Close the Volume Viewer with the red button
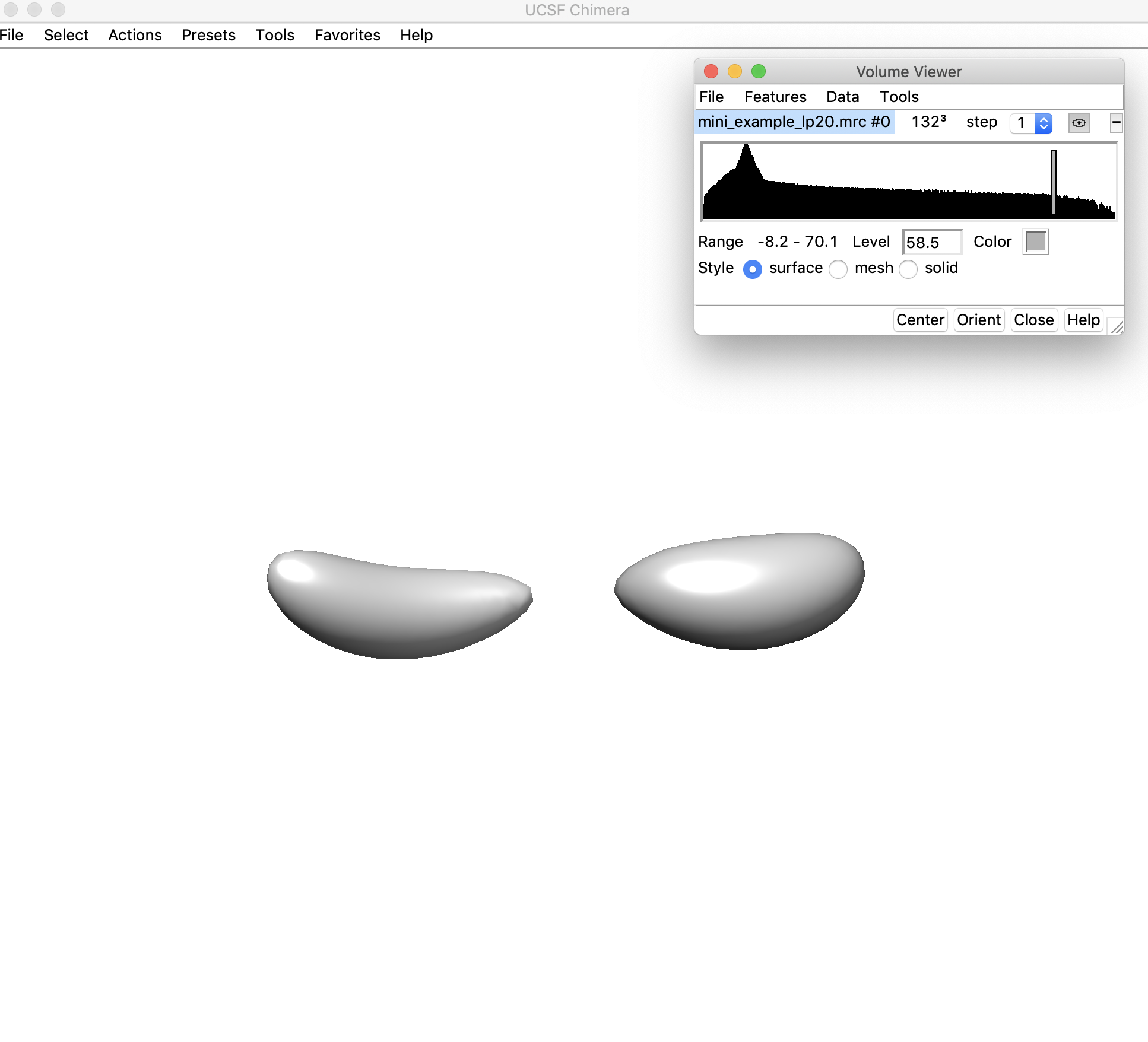This screenshot has height=1042, width=1148. [711, 72]
